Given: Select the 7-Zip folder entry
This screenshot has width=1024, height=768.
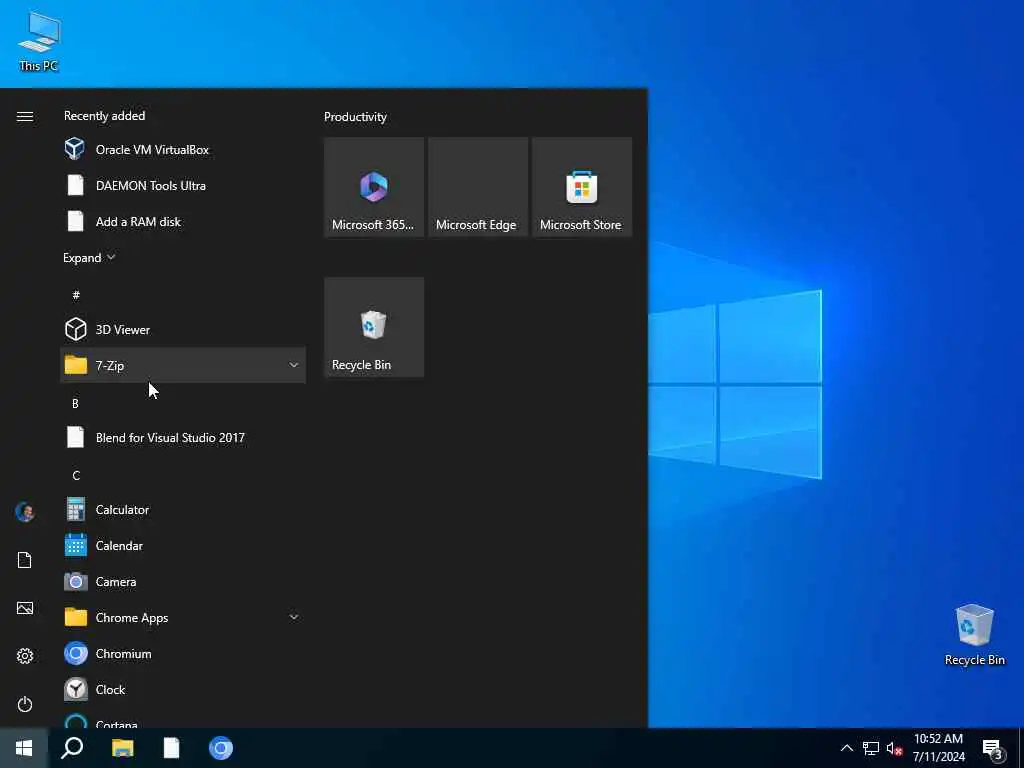Looking at the screenshot, I should [183, 365].
